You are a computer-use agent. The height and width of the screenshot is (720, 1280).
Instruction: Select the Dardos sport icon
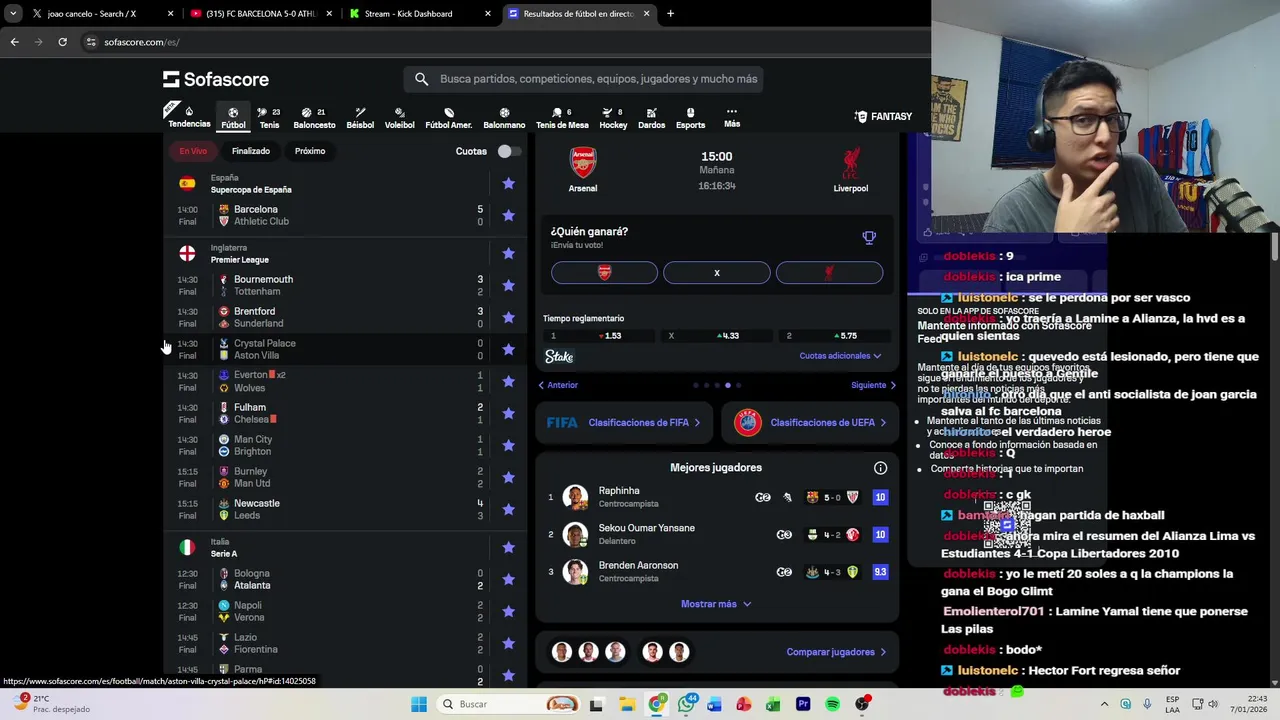point(651,118)
